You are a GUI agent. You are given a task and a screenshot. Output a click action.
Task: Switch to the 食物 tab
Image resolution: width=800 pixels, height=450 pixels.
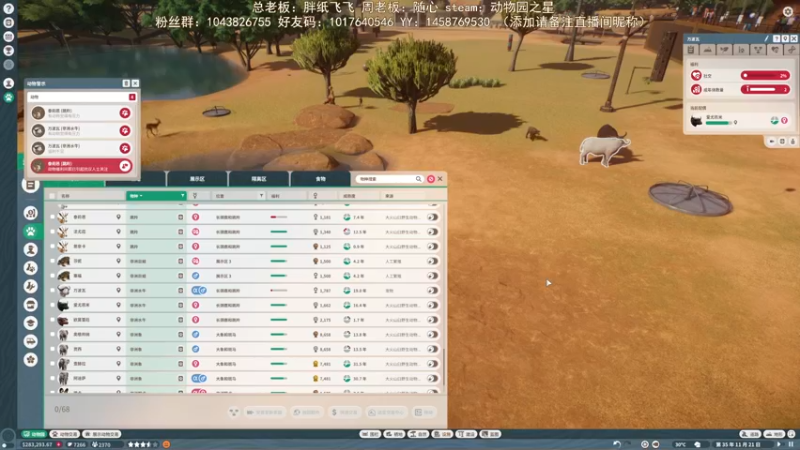pyautogui.click(x=320, y=179)
